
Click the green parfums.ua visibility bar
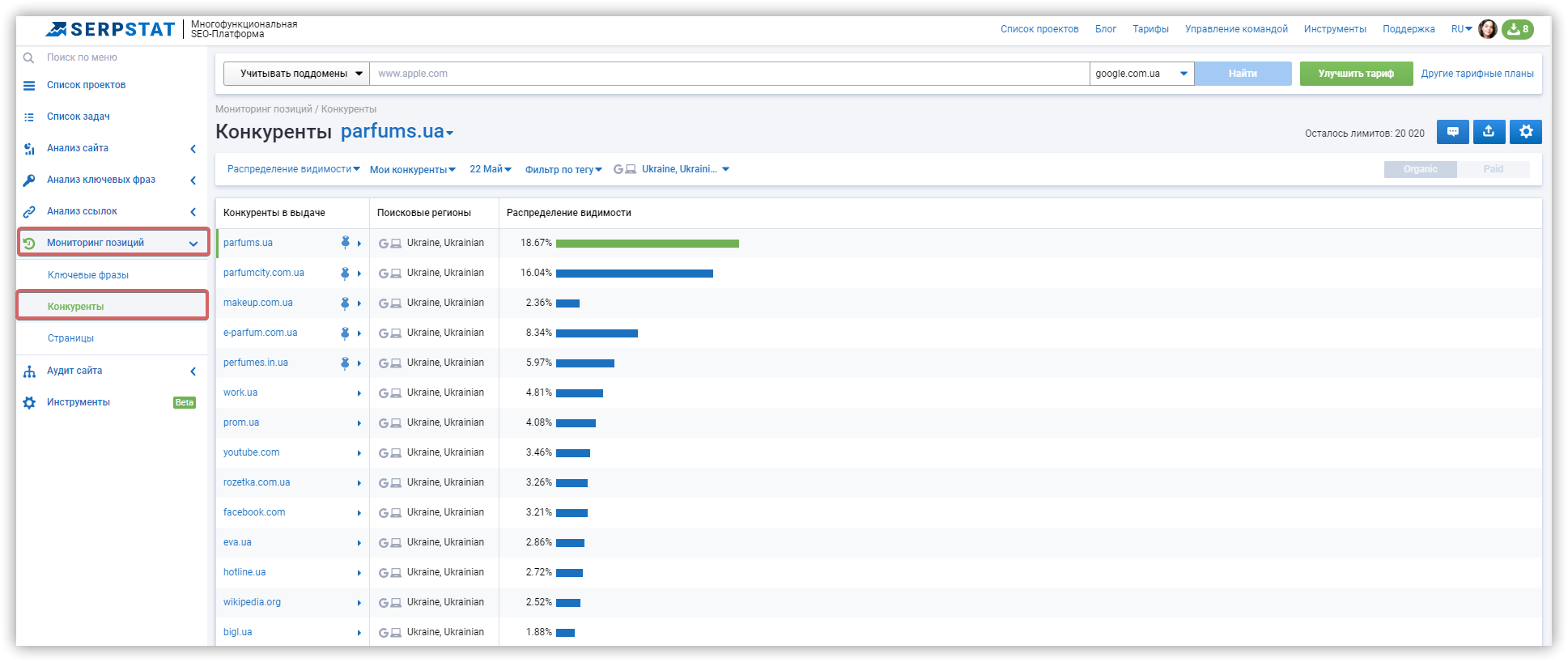point(648,243)
